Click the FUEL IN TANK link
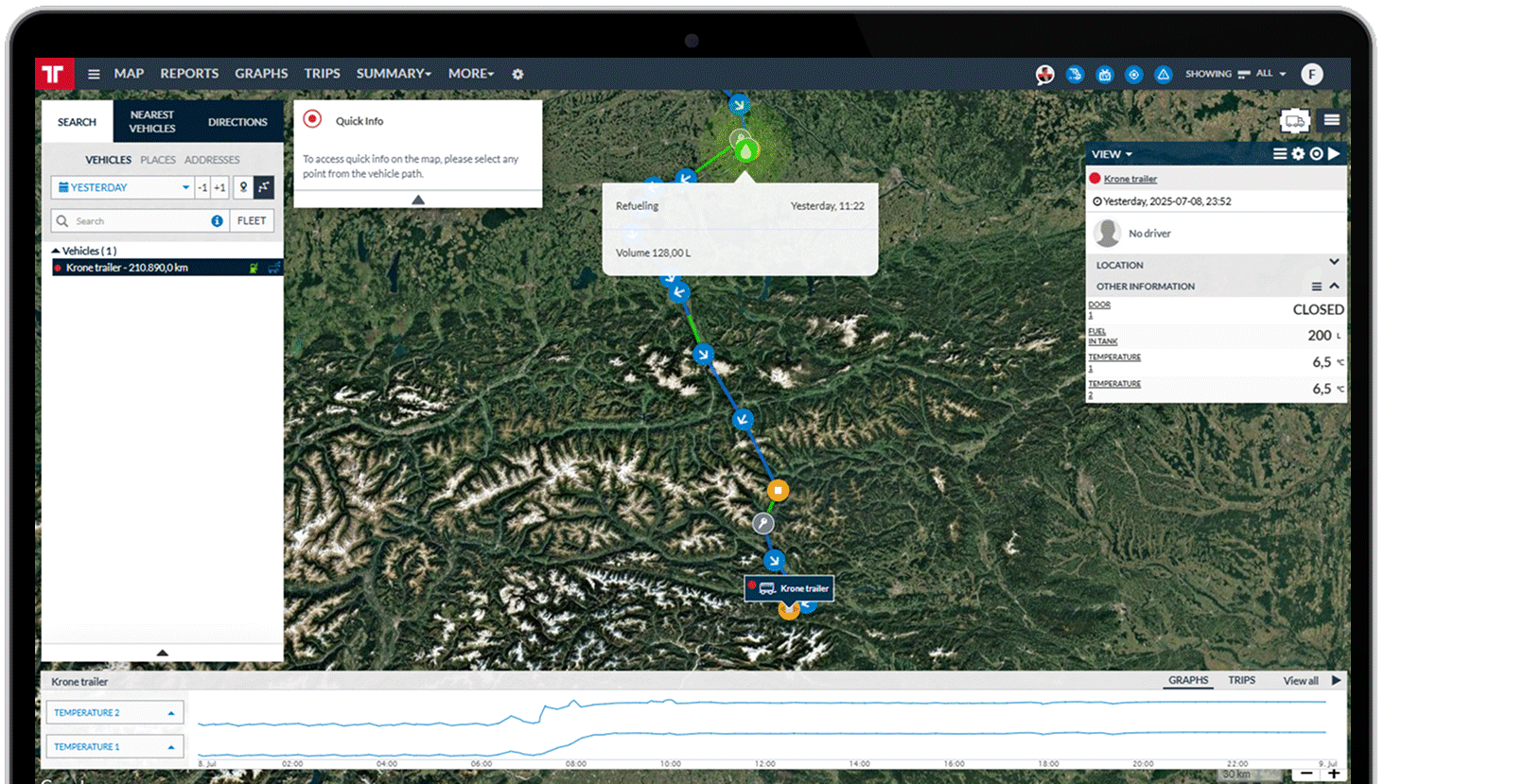The height and width of the screenshot is (784, 1525). pos(1103,336)
